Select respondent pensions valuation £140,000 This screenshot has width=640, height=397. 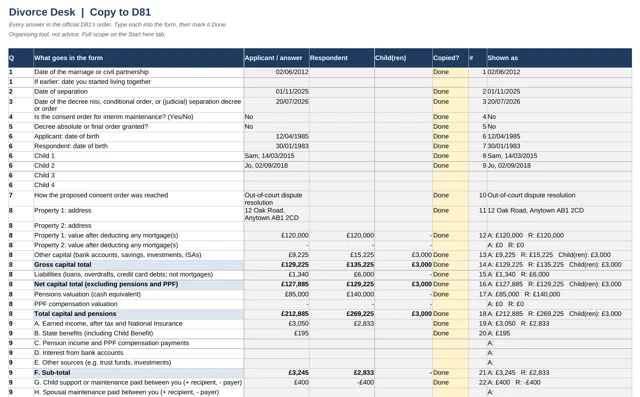[x=342, y=295]
